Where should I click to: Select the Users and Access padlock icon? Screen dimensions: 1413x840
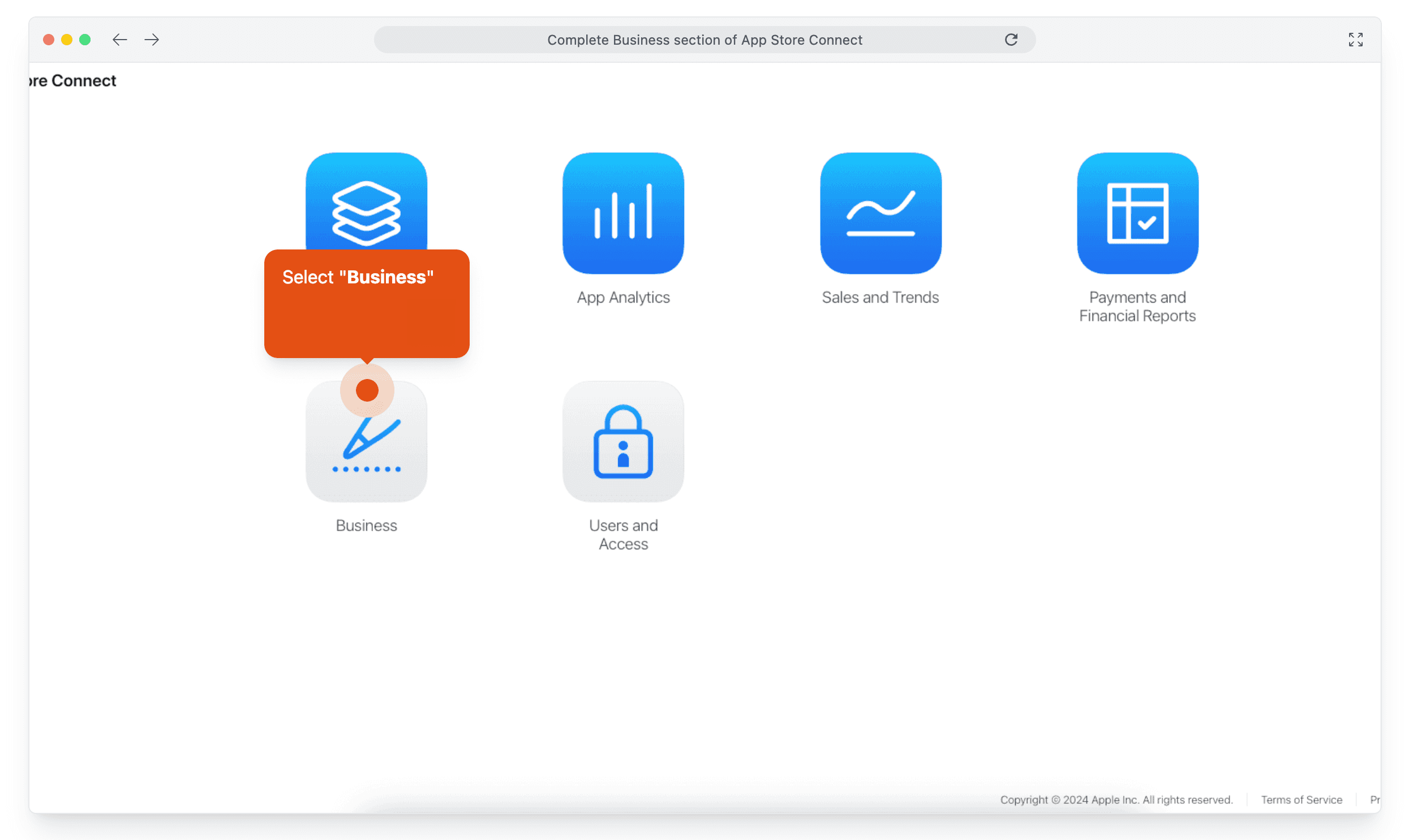coord(623,443)
